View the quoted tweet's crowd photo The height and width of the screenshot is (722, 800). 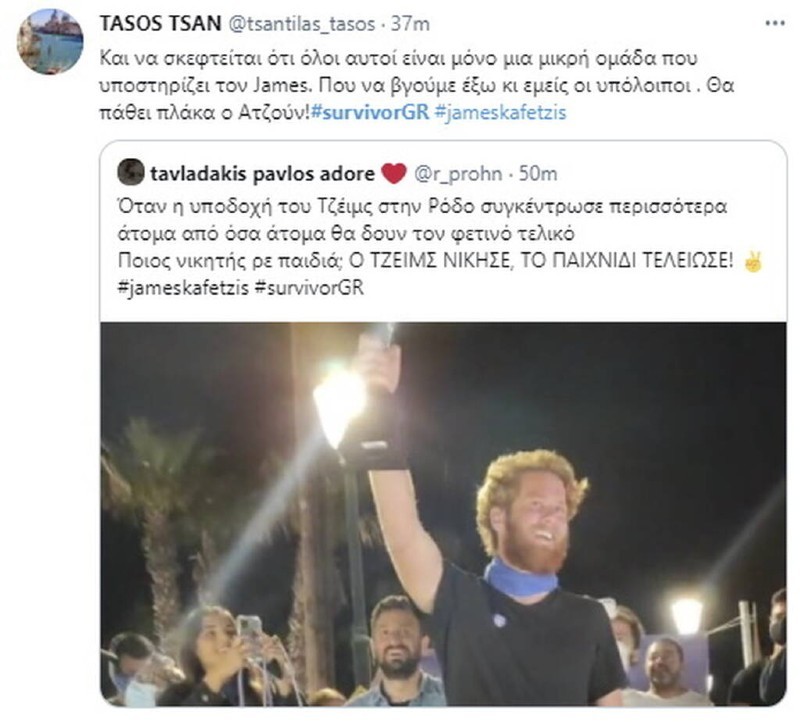click(x=443, y=514)
